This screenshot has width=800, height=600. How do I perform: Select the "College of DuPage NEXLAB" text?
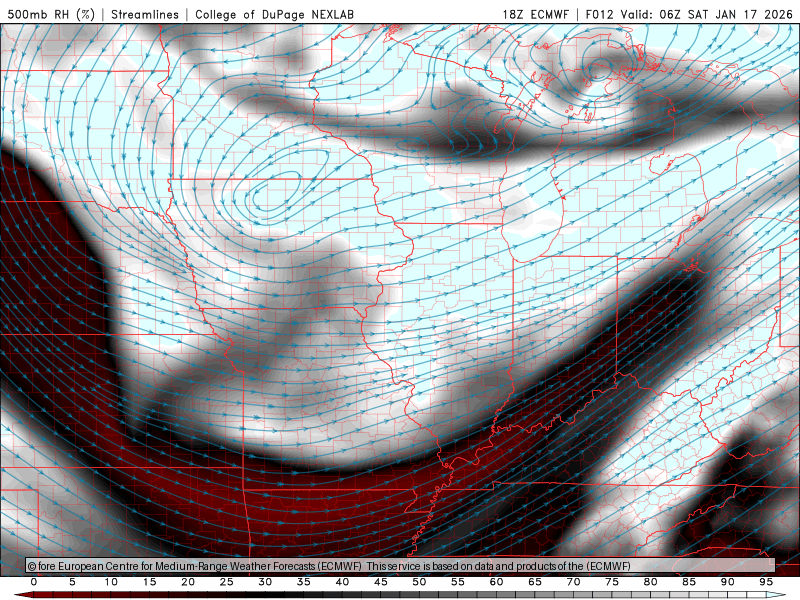pos(274,14)
